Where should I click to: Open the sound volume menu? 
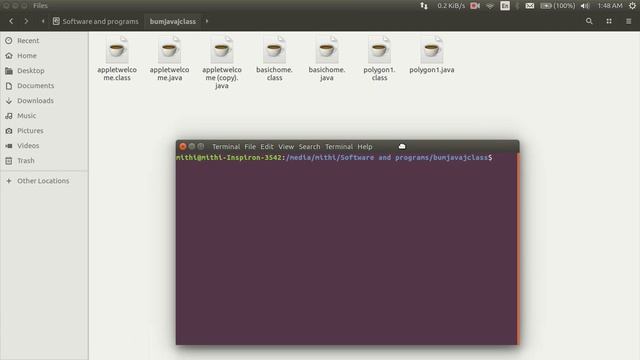pyautogui.click(x=585, y=6)
